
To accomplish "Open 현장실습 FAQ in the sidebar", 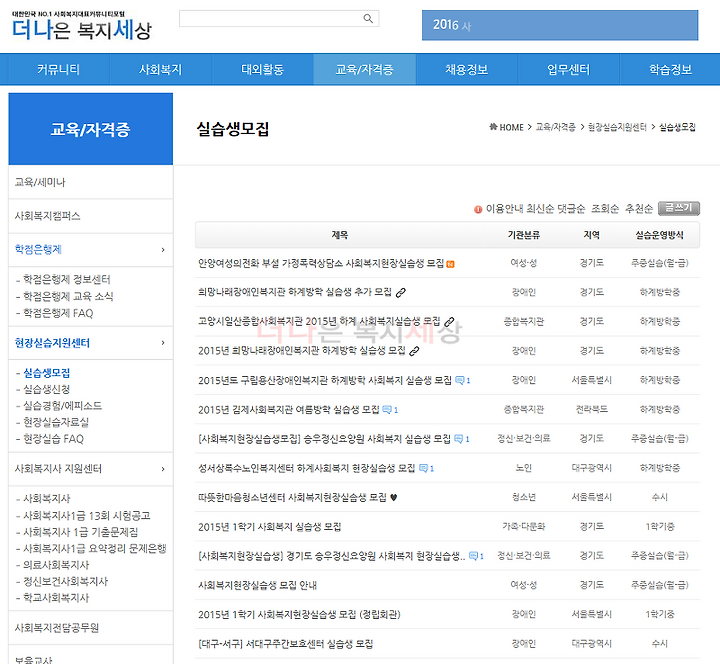I will click(53, 439).
